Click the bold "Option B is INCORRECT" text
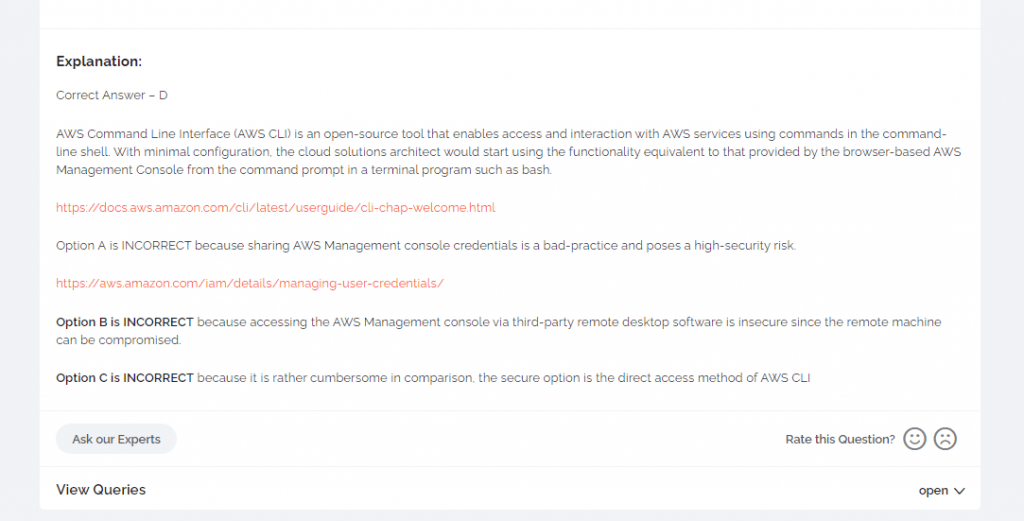This screenshot has height=521, width=1024. [x=125, y=322]
